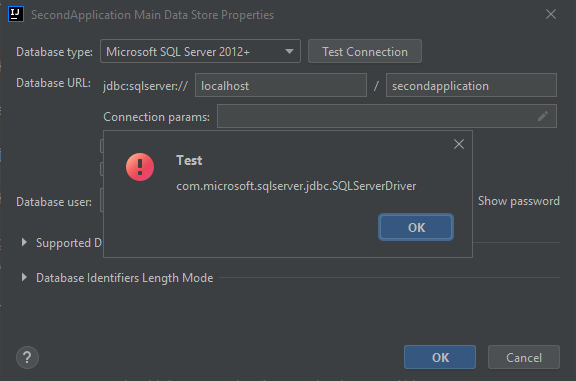The height and width of the screenshot is (381, 576).
Task: Click the Connection params field
Action: (387, 116)
